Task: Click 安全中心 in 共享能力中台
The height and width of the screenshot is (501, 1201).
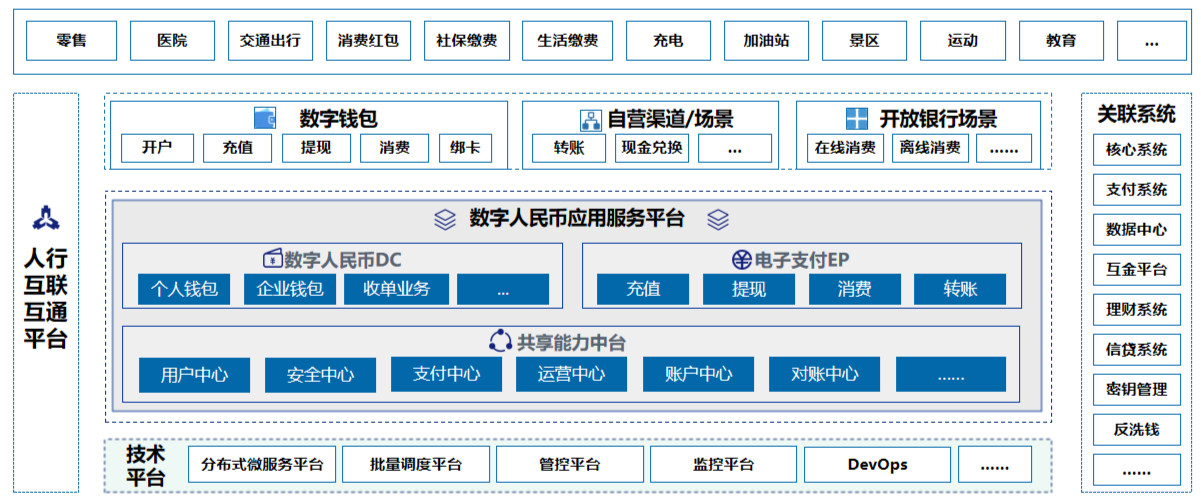Action: tap(320, 375)
